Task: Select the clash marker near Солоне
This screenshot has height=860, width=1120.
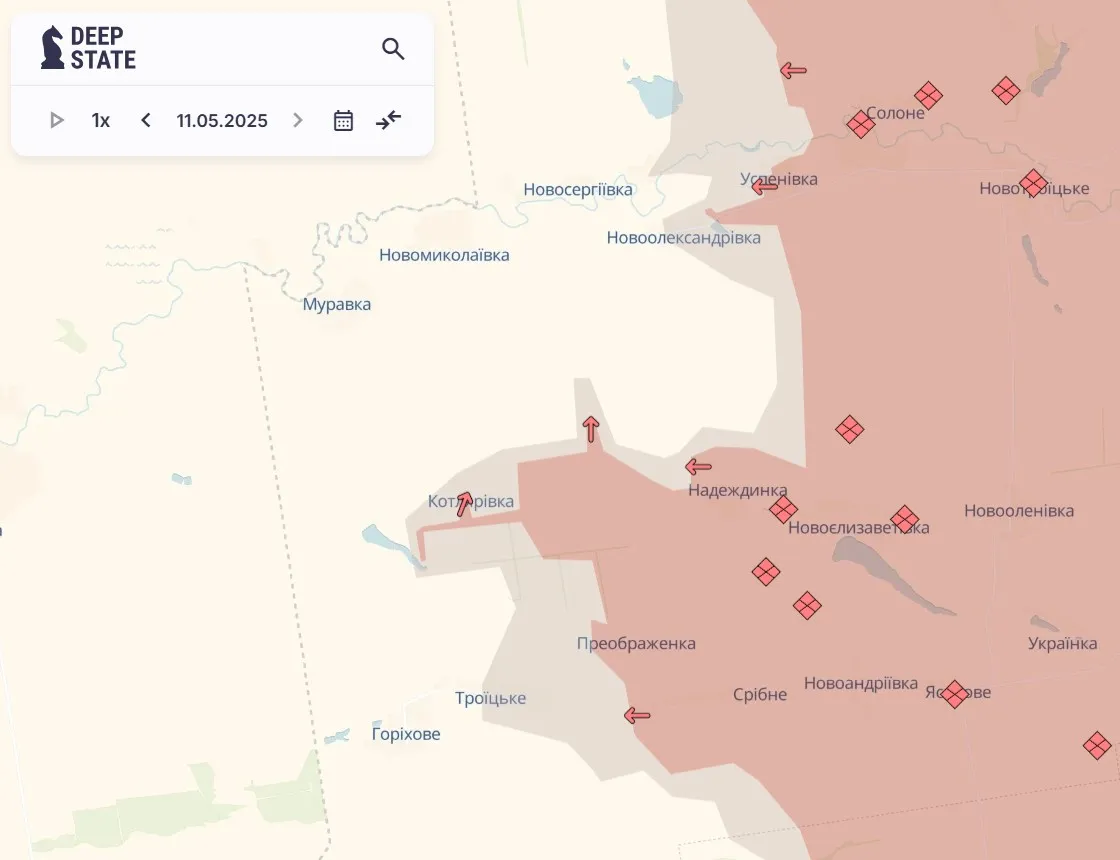Action: tap(860, 124)
